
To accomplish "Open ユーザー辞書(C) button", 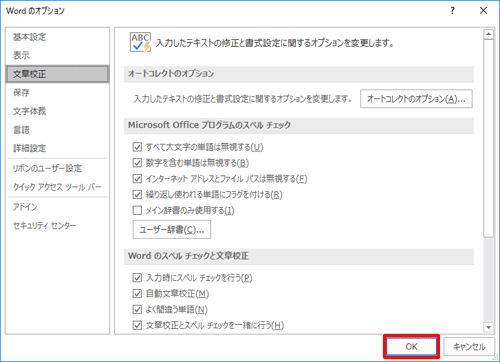I will (172, 230).
